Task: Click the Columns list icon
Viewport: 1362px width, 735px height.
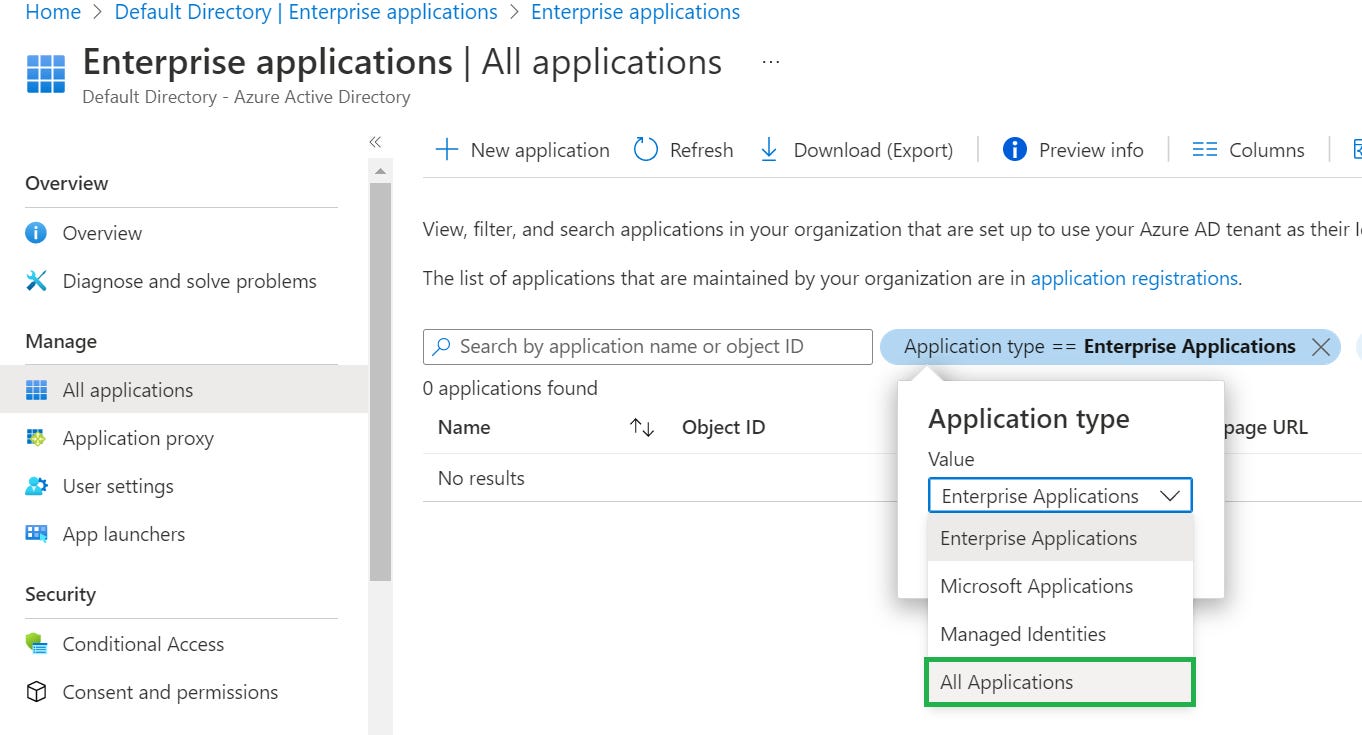Action: point(1205,150)
